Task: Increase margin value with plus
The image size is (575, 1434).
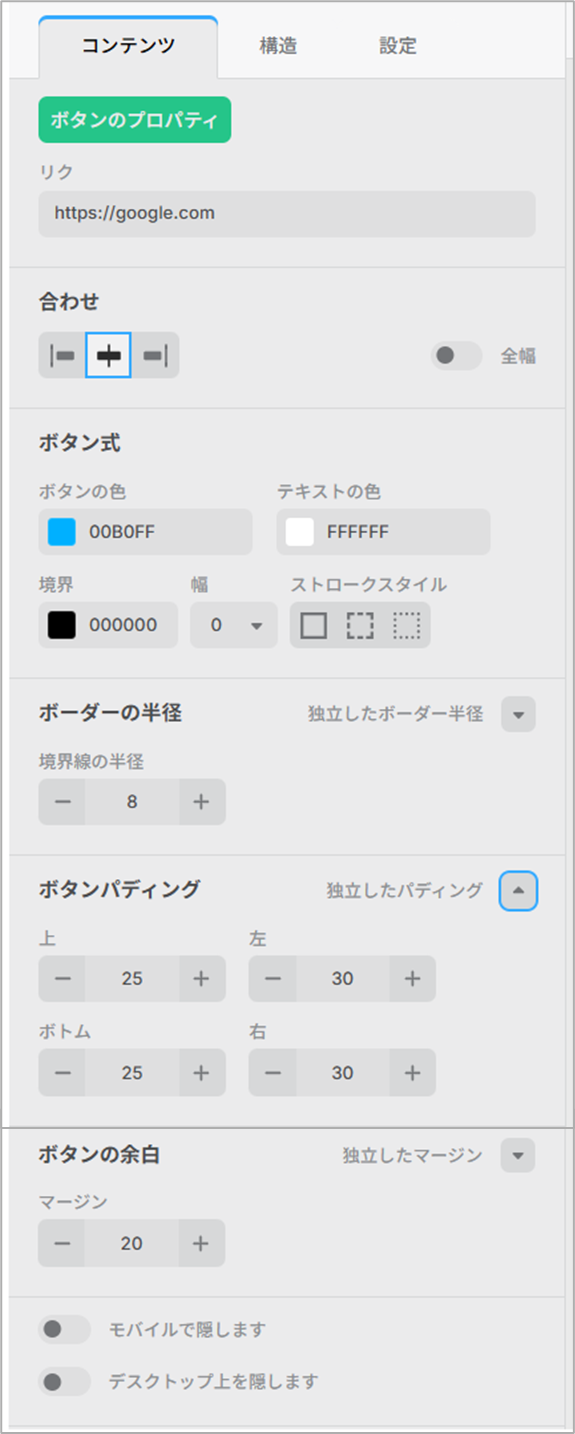Action: click(202, 1243)
